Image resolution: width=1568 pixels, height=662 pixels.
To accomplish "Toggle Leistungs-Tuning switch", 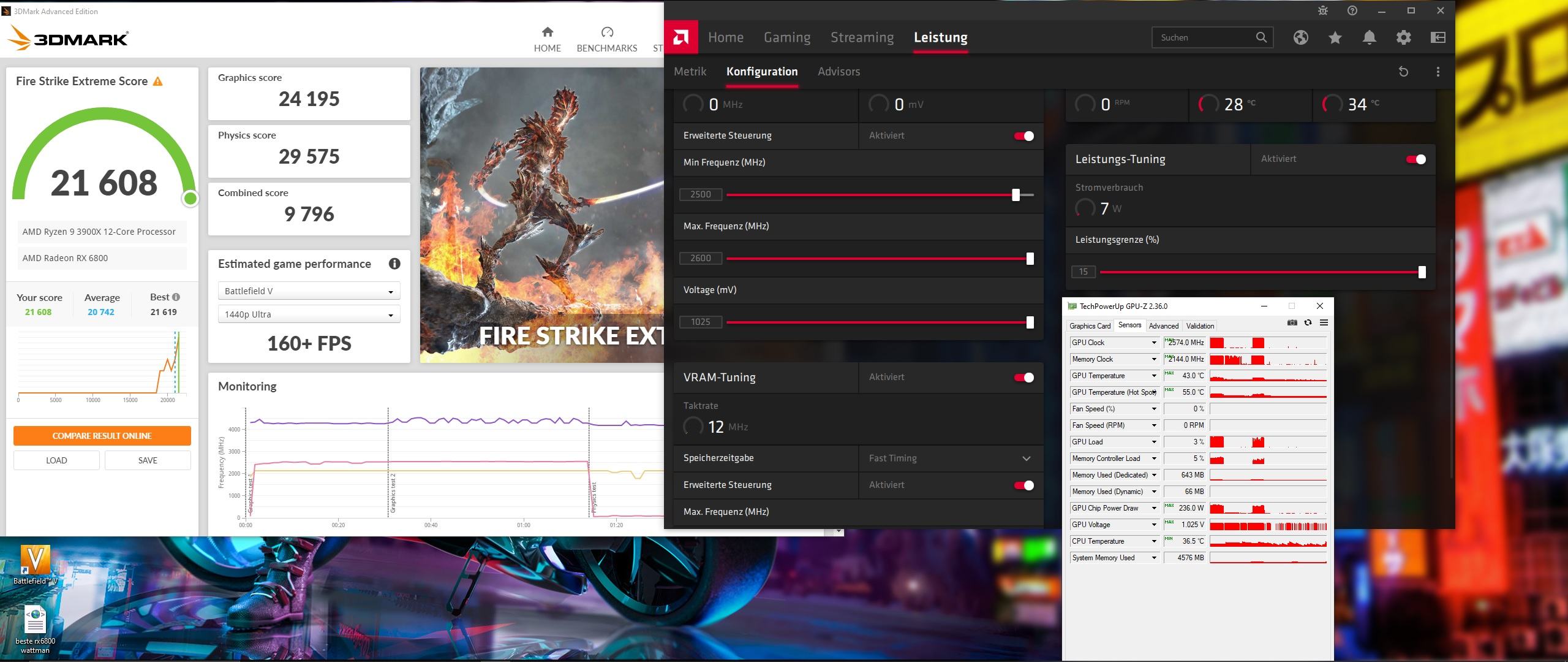I will tap(1415, 159).
